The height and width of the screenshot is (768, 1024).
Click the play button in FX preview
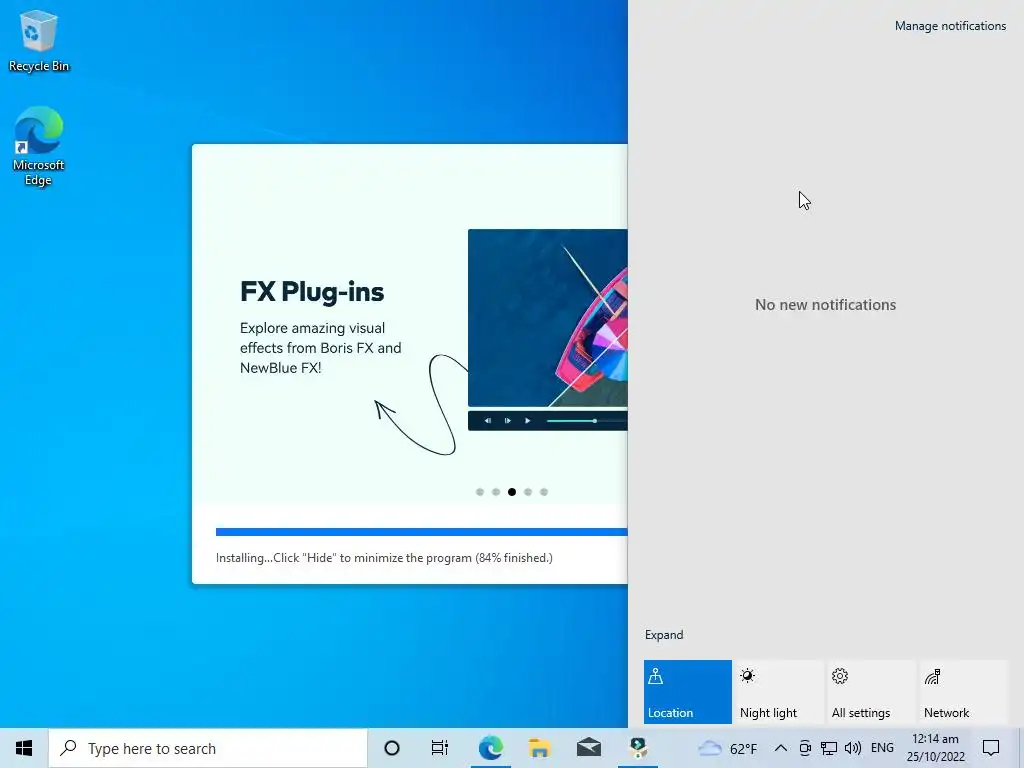pyautogui.click(x=528, y=421)
